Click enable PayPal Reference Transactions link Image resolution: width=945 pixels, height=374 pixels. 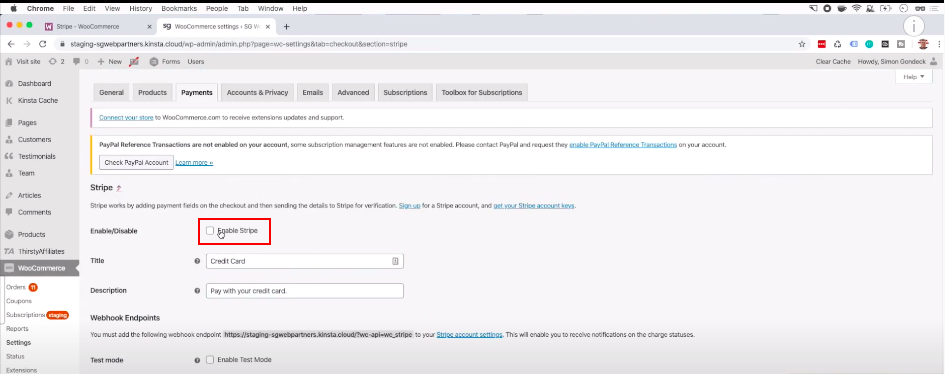[623, 145]
